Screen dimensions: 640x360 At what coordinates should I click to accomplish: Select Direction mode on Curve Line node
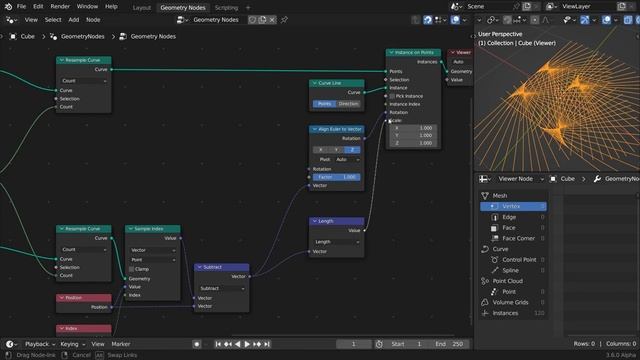(x=349, y=104)
